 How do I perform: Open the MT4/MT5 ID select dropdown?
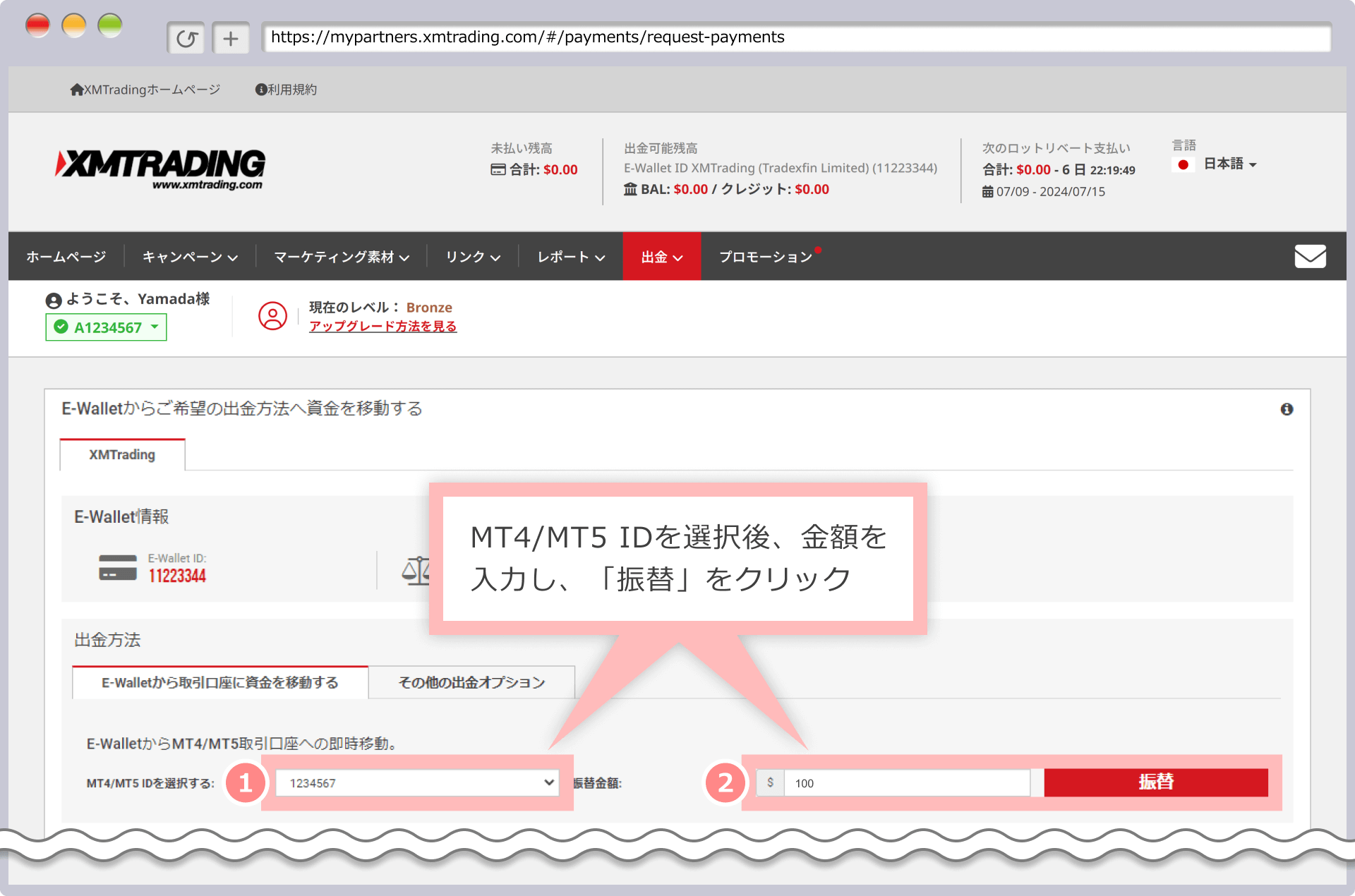tap(417, 783)
